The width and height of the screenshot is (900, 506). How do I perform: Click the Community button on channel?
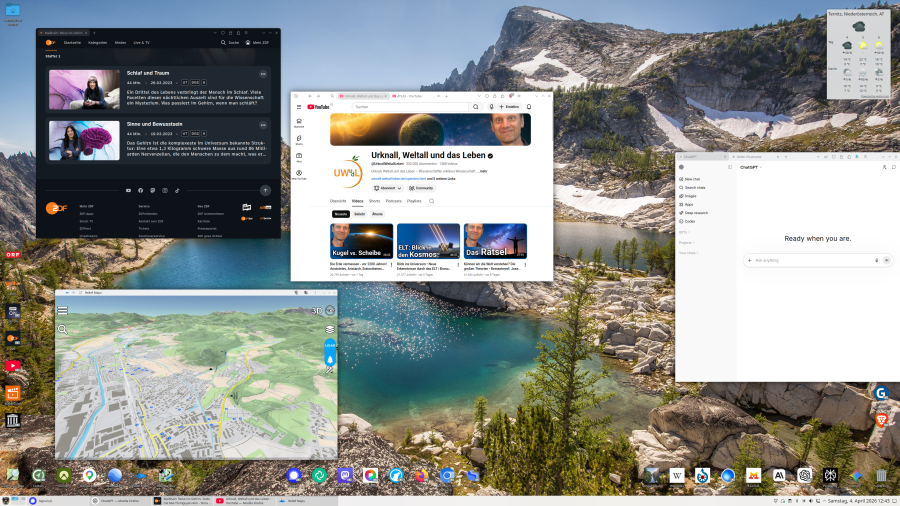[421, 187]
